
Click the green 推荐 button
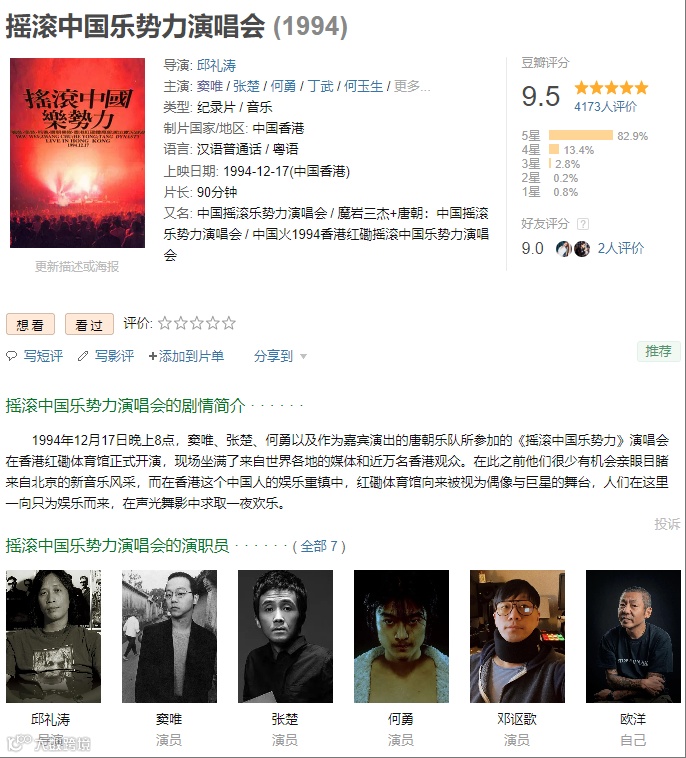658,351
